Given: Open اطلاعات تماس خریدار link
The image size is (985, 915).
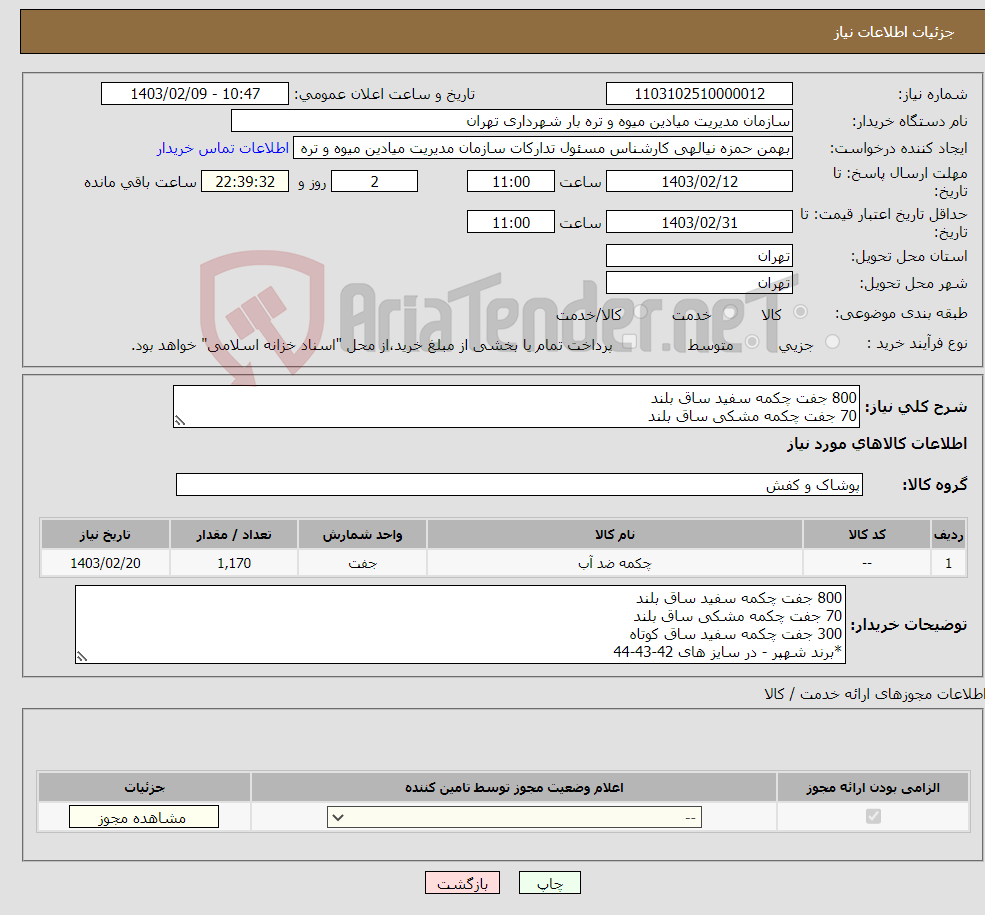Looking at the screenshot, I should click(x=223, y=148).
